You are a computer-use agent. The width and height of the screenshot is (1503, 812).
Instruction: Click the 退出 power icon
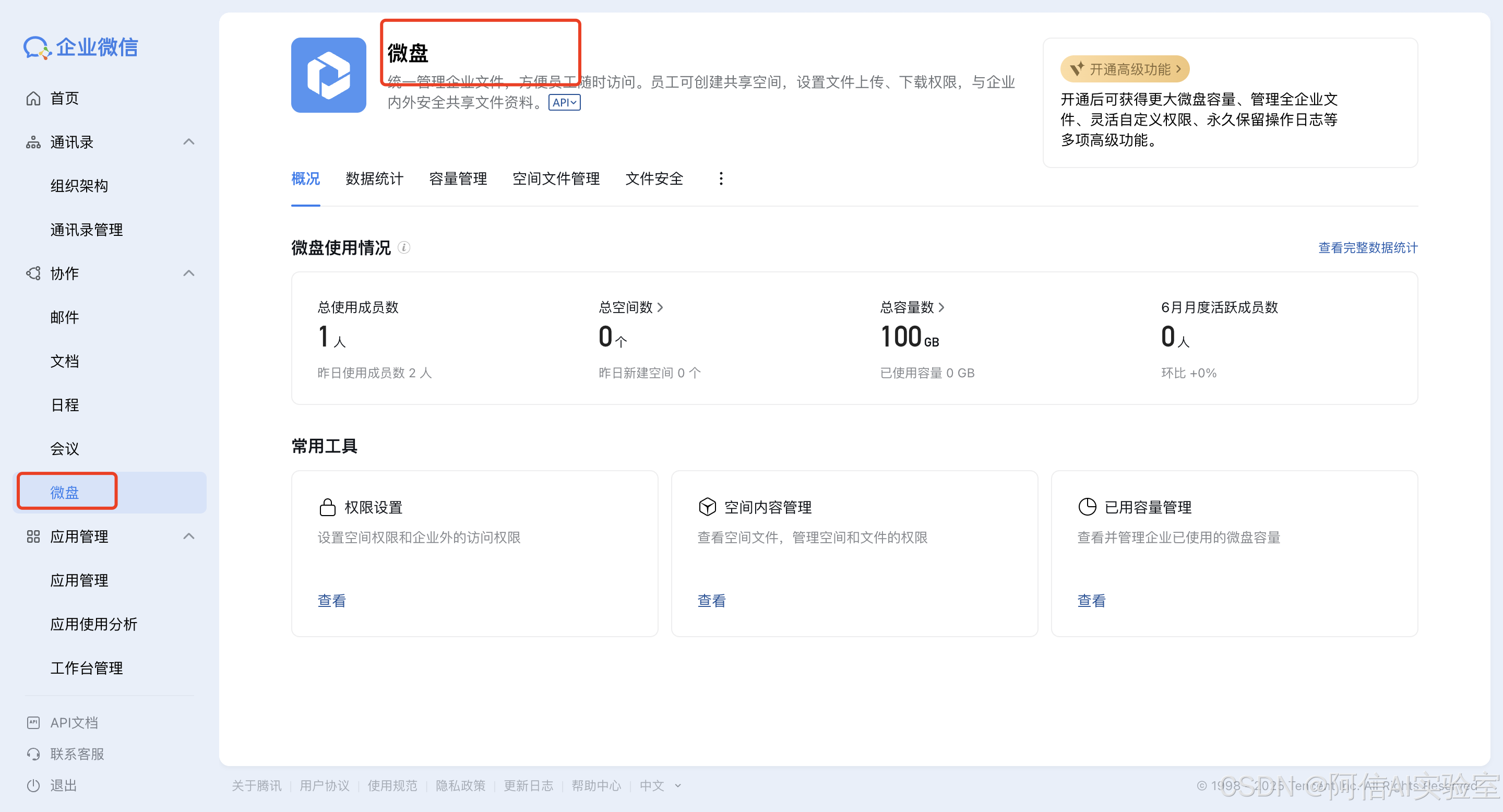pyautogui.click(x=33, y=786)
